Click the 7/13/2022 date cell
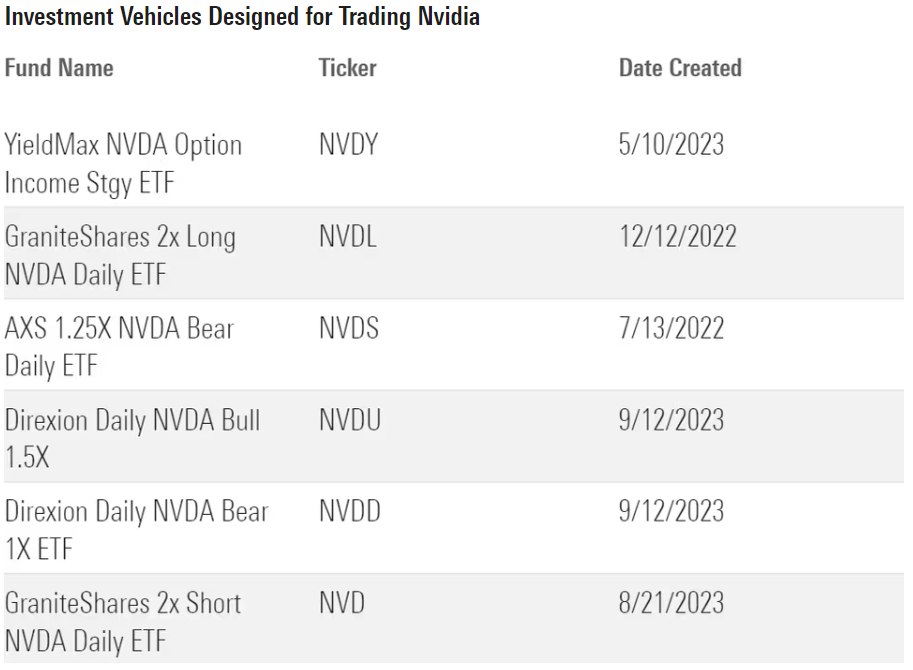This screenshot has height=670, width=913. pyautogui.click(x=671, y=328)
